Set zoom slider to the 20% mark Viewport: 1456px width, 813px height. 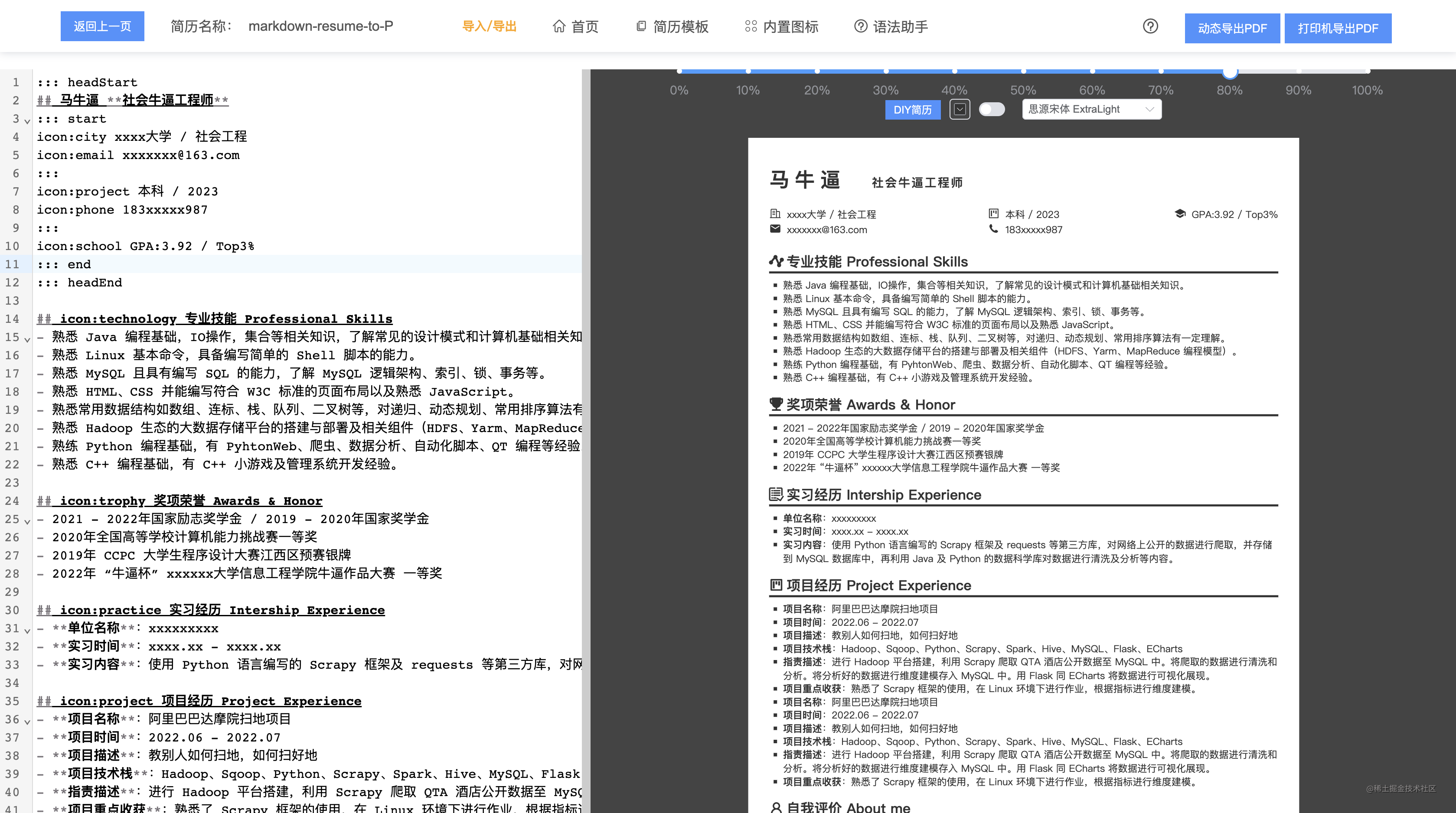pyautogui.click(x=817, y=71)
